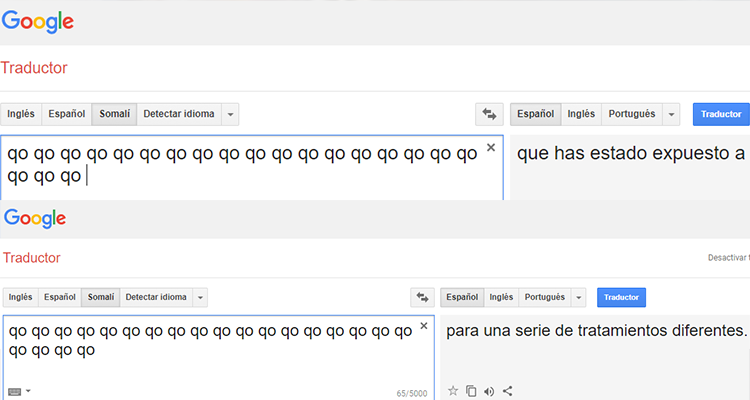Copy the lower translation with copy icon
The height and width of the screenshot is (400, 750).
point(471,390)
